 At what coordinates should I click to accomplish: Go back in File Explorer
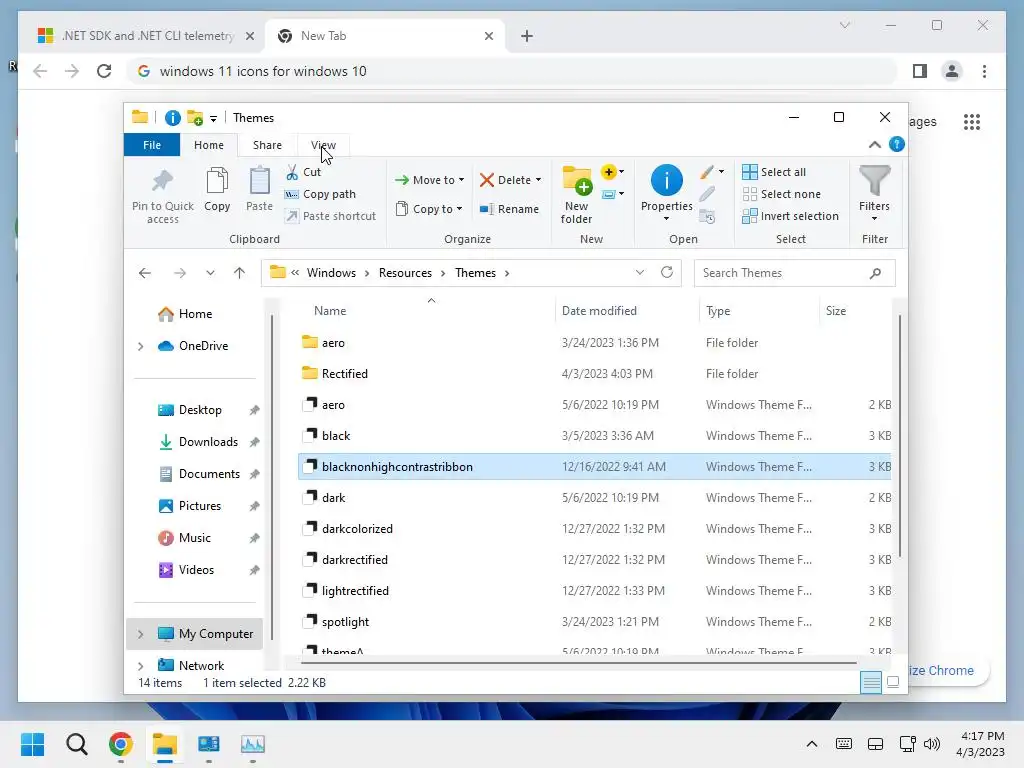tap(145, 273)
